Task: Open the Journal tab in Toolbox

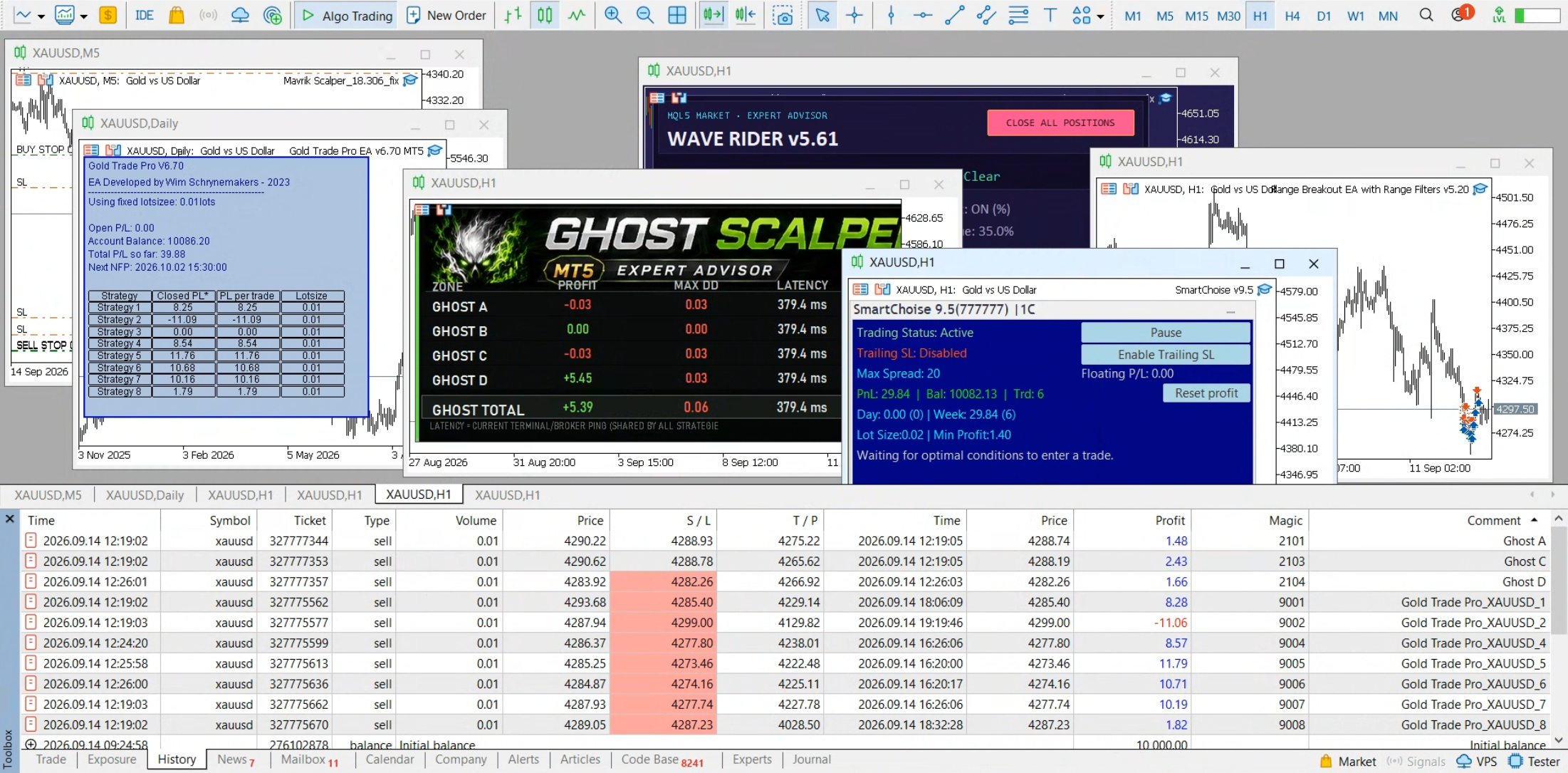Action: point(812,759)
